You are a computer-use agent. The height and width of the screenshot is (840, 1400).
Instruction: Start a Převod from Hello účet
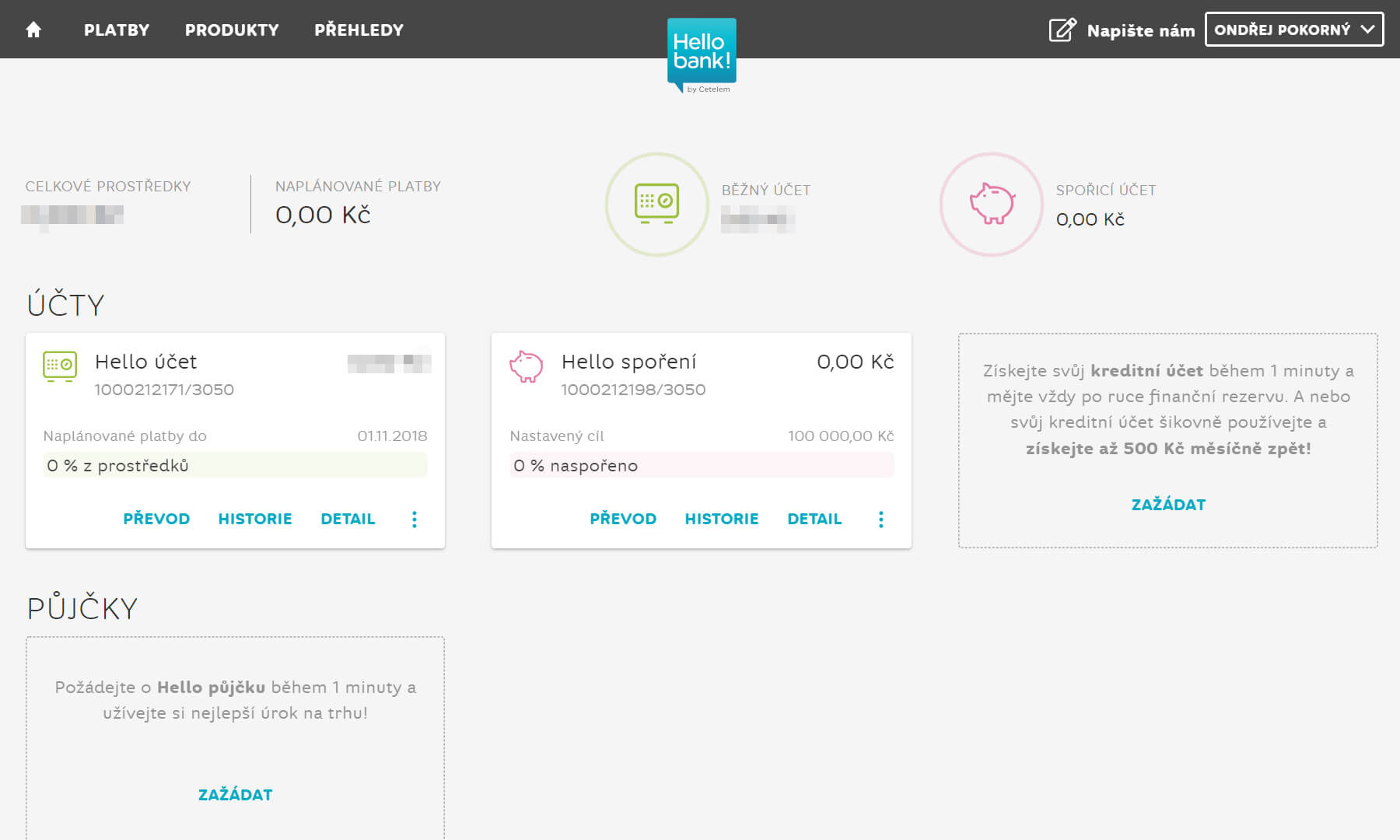point(156,519)
